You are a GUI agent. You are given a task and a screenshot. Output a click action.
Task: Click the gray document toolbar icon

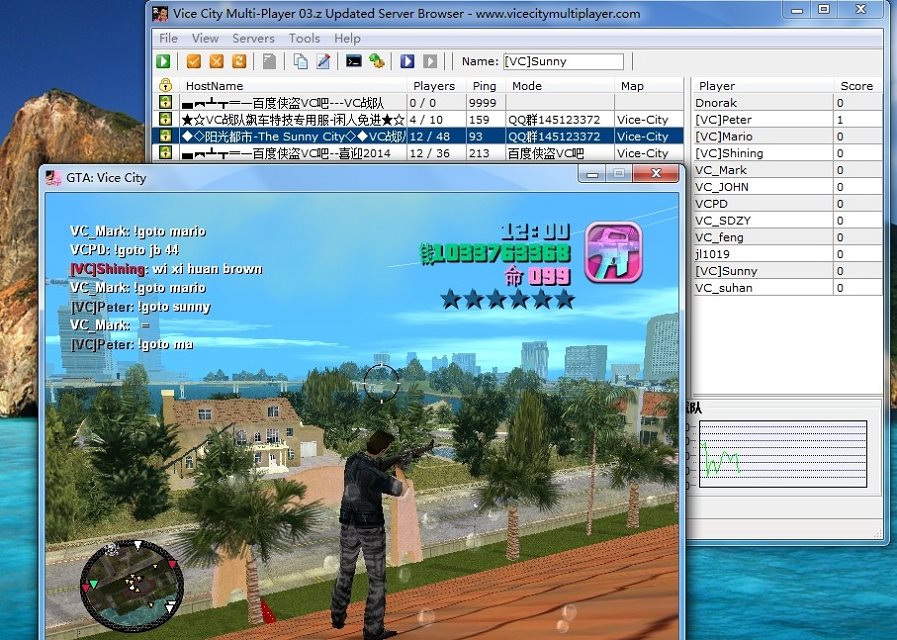pyautogui.click(x=269, y=61)
